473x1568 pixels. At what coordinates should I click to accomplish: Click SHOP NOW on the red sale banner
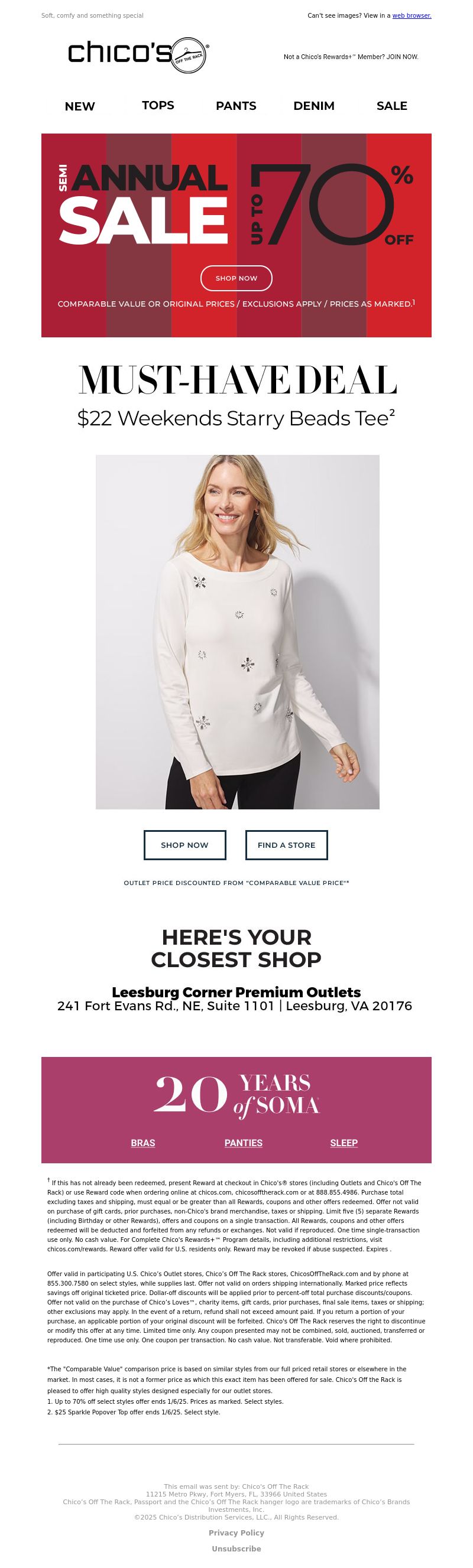237,278
